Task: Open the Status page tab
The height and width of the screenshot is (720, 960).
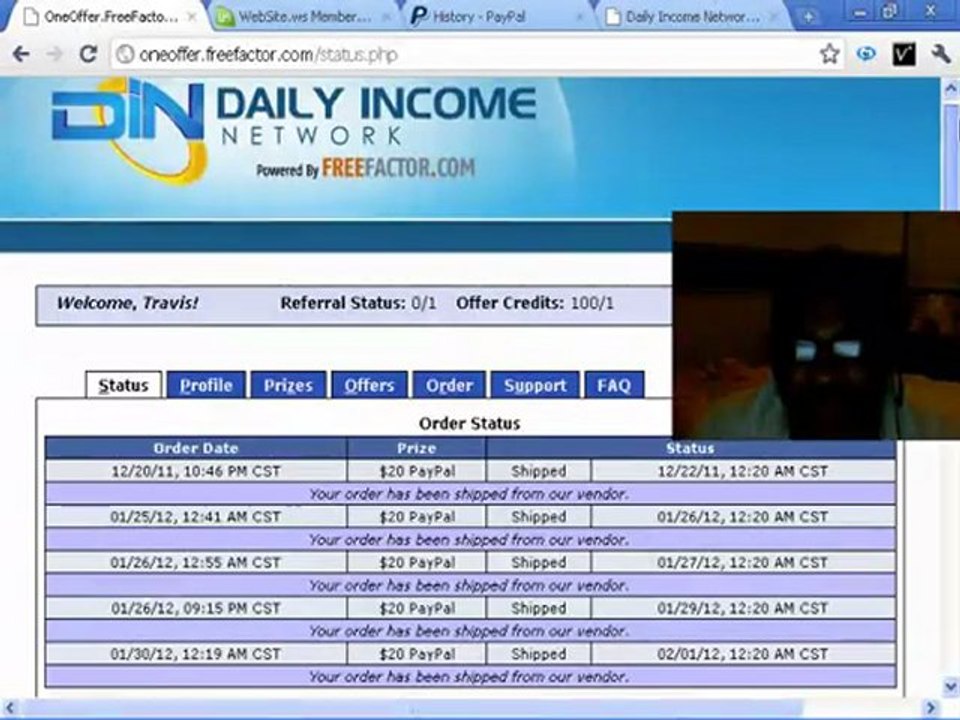Action: click(x=124, y=385)
